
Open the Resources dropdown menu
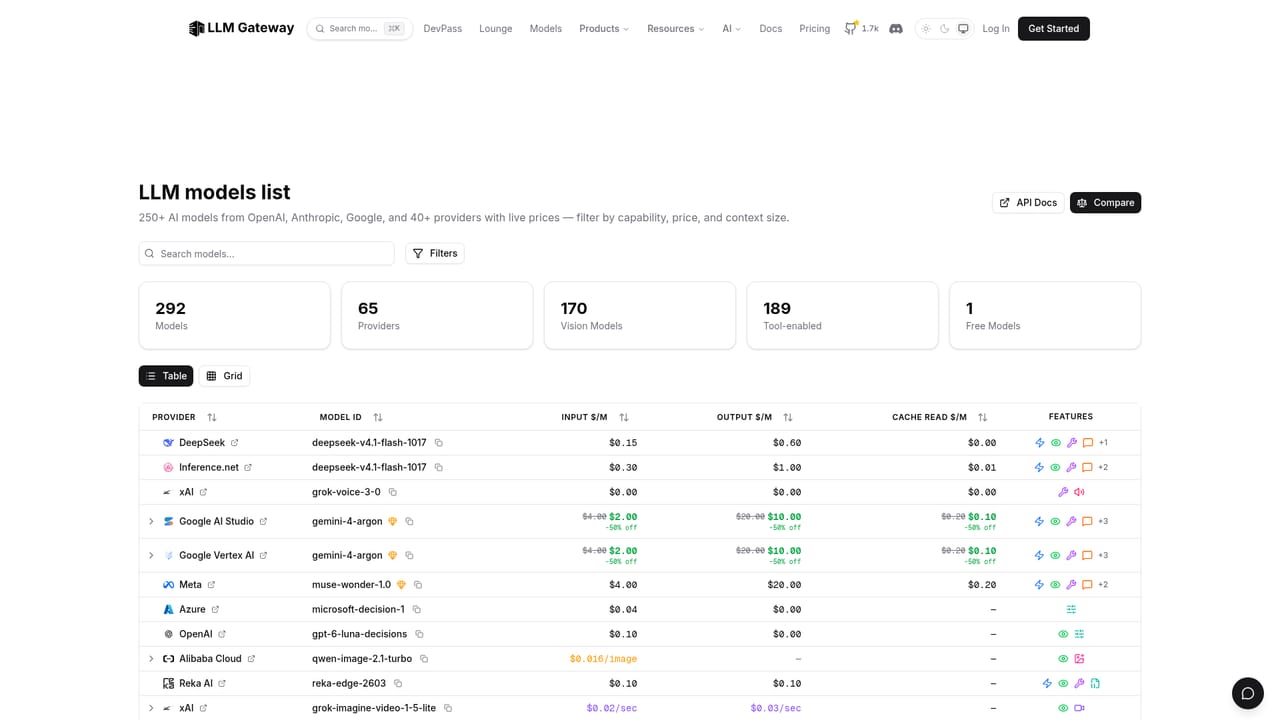676,29
